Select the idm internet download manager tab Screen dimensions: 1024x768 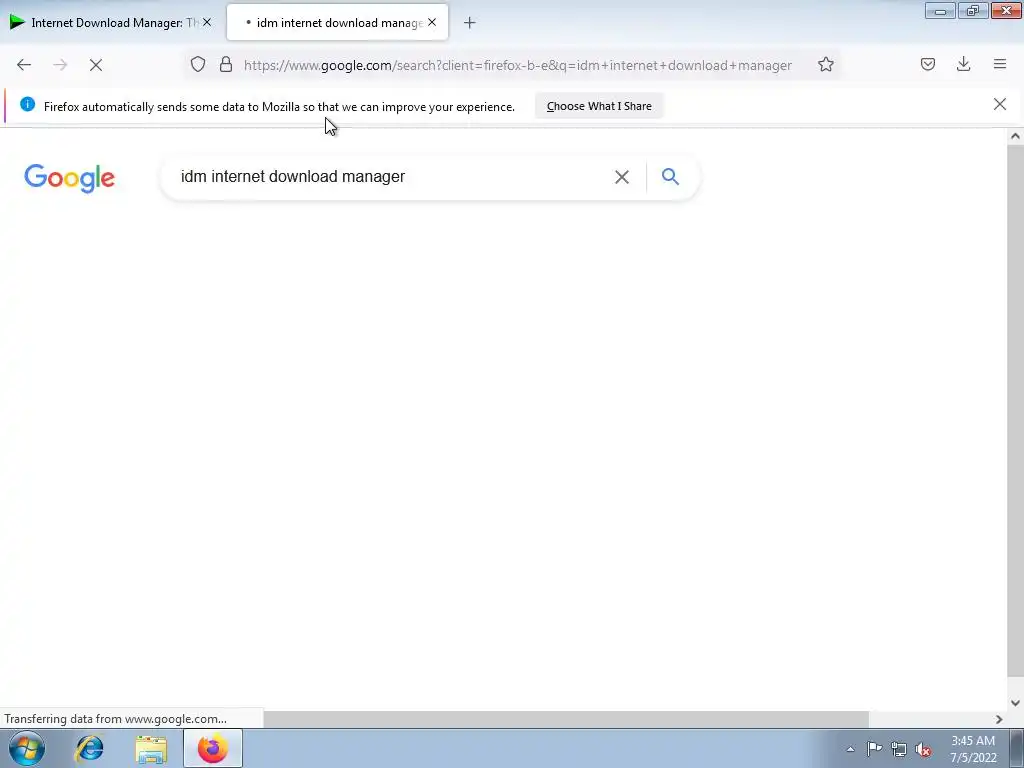click(337, 22)
